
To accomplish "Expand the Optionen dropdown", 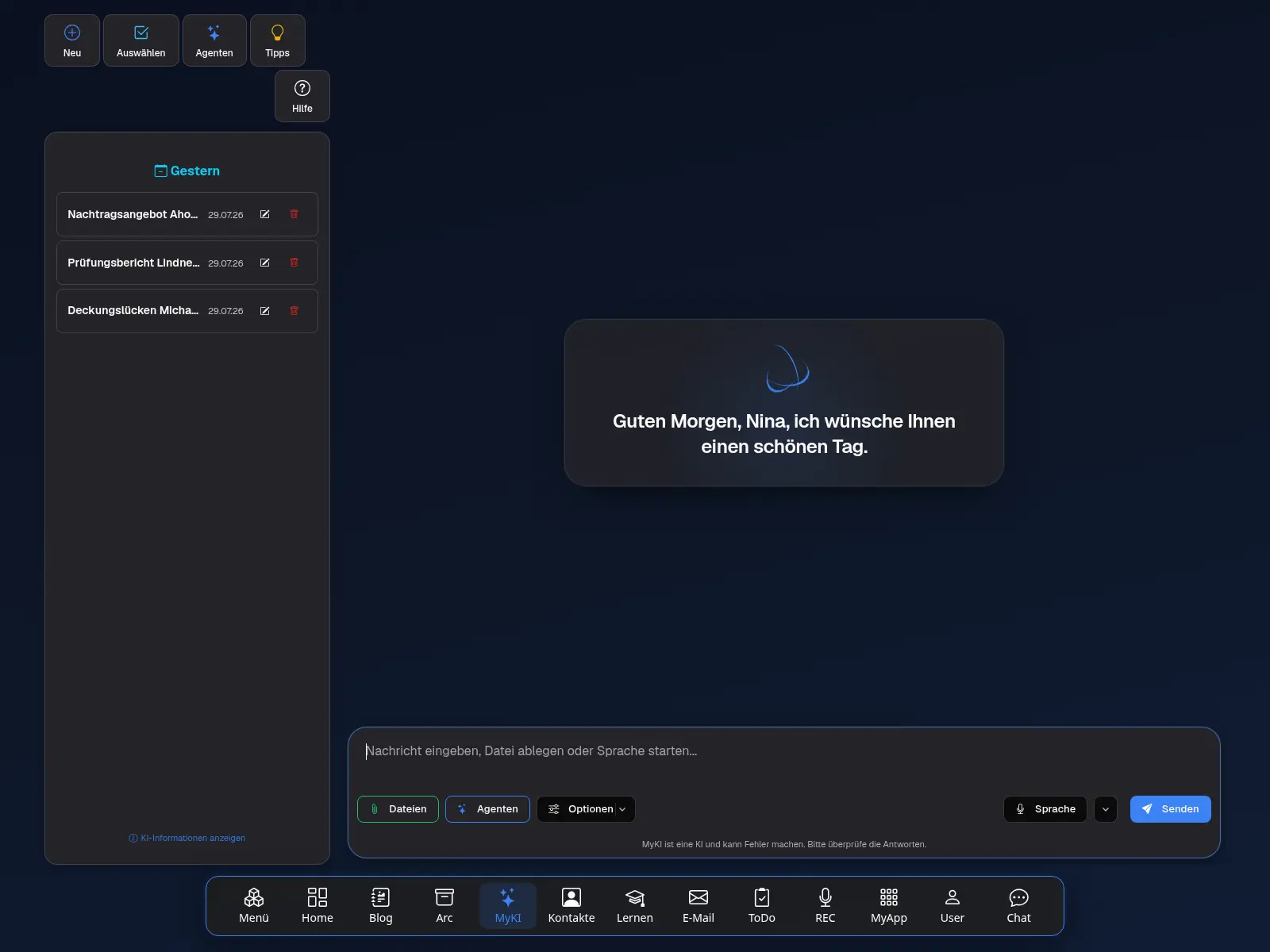I will click(x=586, y=809).
